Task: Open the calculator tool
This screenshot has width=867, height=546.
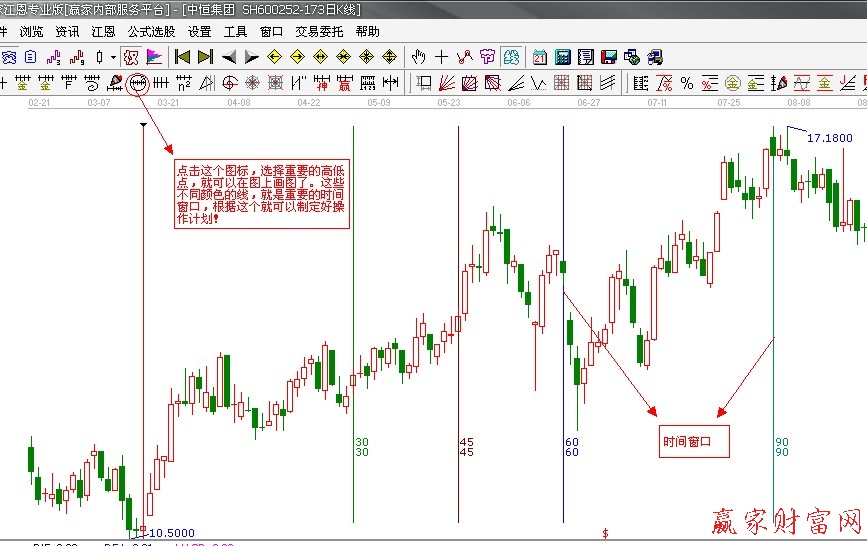Action: coord(563,56)
